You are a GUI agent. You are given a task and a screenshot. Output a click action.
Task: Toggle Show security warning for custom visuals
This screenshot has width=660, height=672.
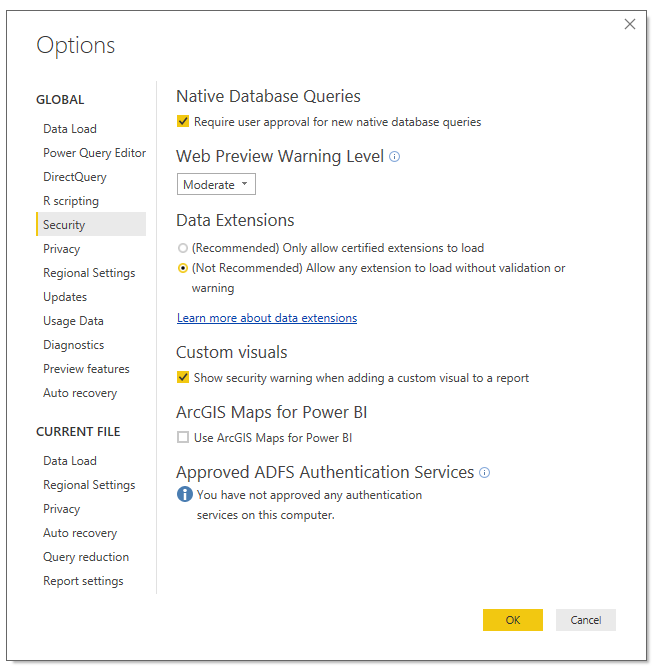point(183,377)
